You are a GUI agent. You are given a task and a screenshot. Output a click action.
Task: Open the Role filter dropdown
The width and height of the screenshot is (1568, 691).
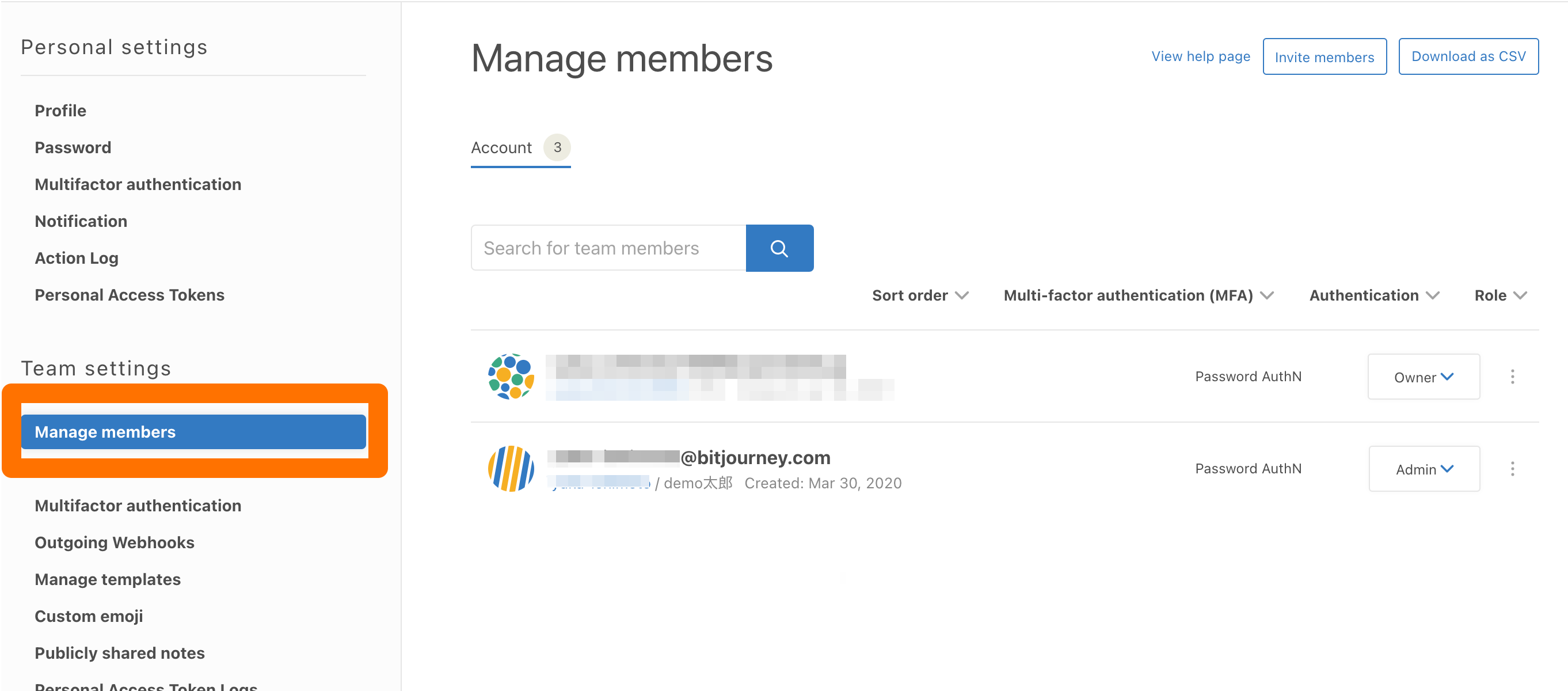(x=1500, y=295)
